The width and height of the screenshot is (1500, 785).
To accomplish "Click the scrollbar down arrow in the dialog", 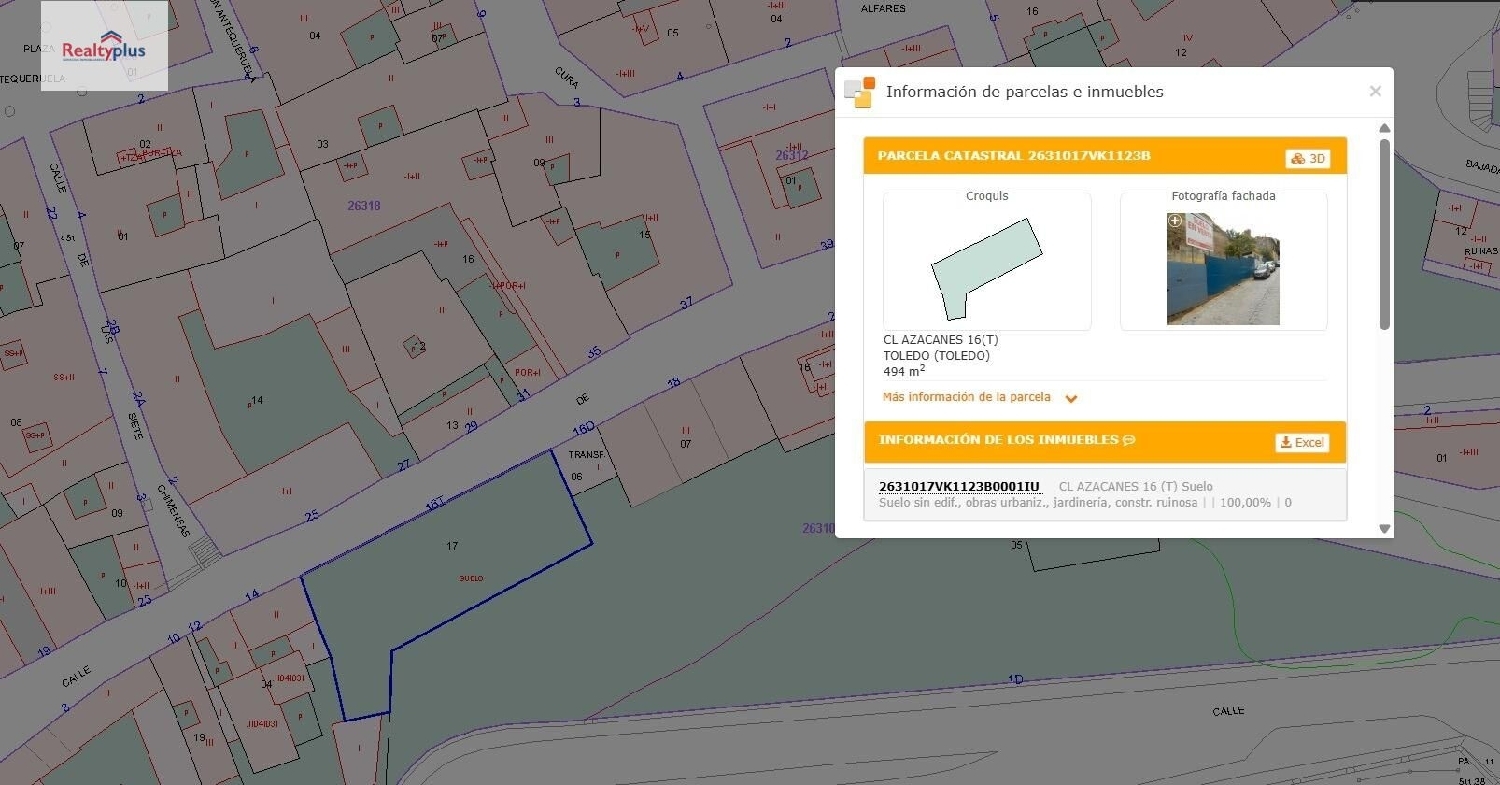I will [x=1384, y=527].
